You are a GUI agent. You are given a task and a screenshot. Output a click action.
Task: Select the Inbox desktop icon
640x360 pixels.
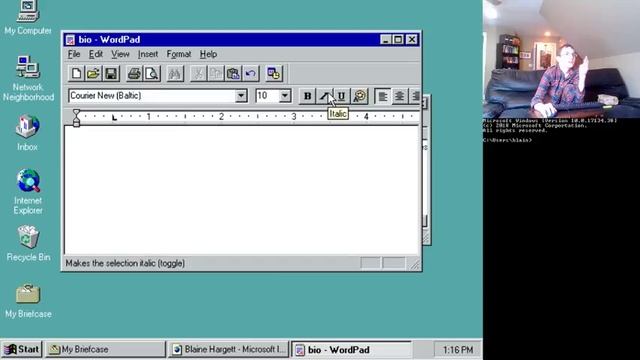click(x=27, y=133)
